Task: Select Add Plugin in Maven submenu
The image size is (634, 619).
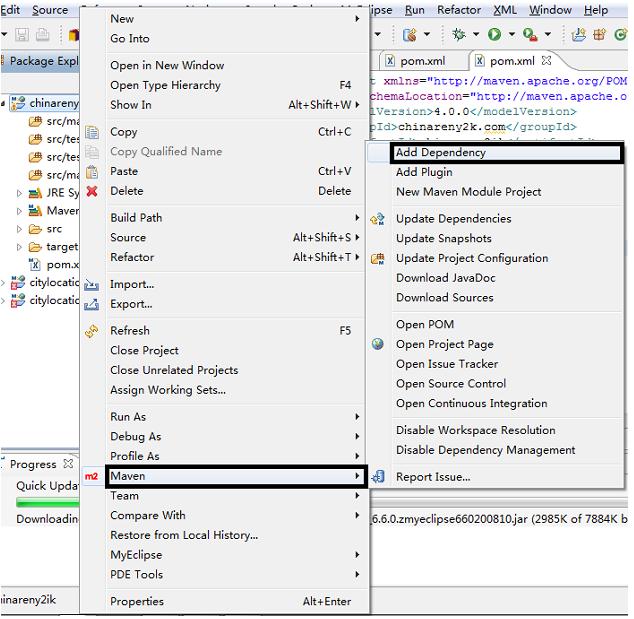Action: click(x=495, y=172)
